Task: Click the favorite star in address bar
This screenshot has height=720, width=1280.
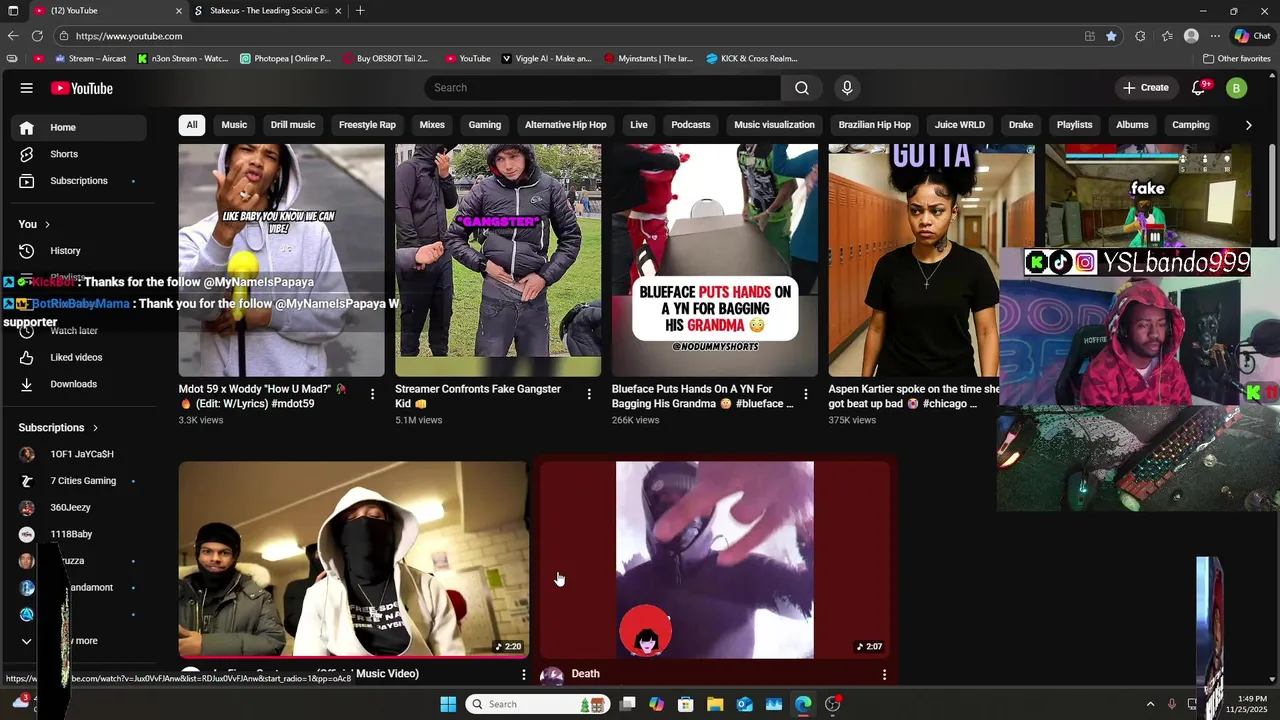Action: [1111, 36]
